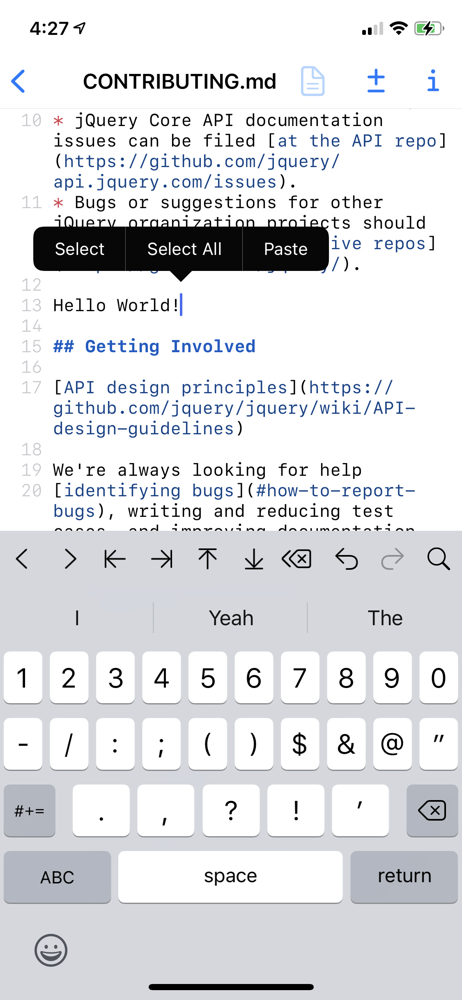Choose Paste in the popup menu
Viewport: 462px width, 1000px height.
[x=286, y=249]
